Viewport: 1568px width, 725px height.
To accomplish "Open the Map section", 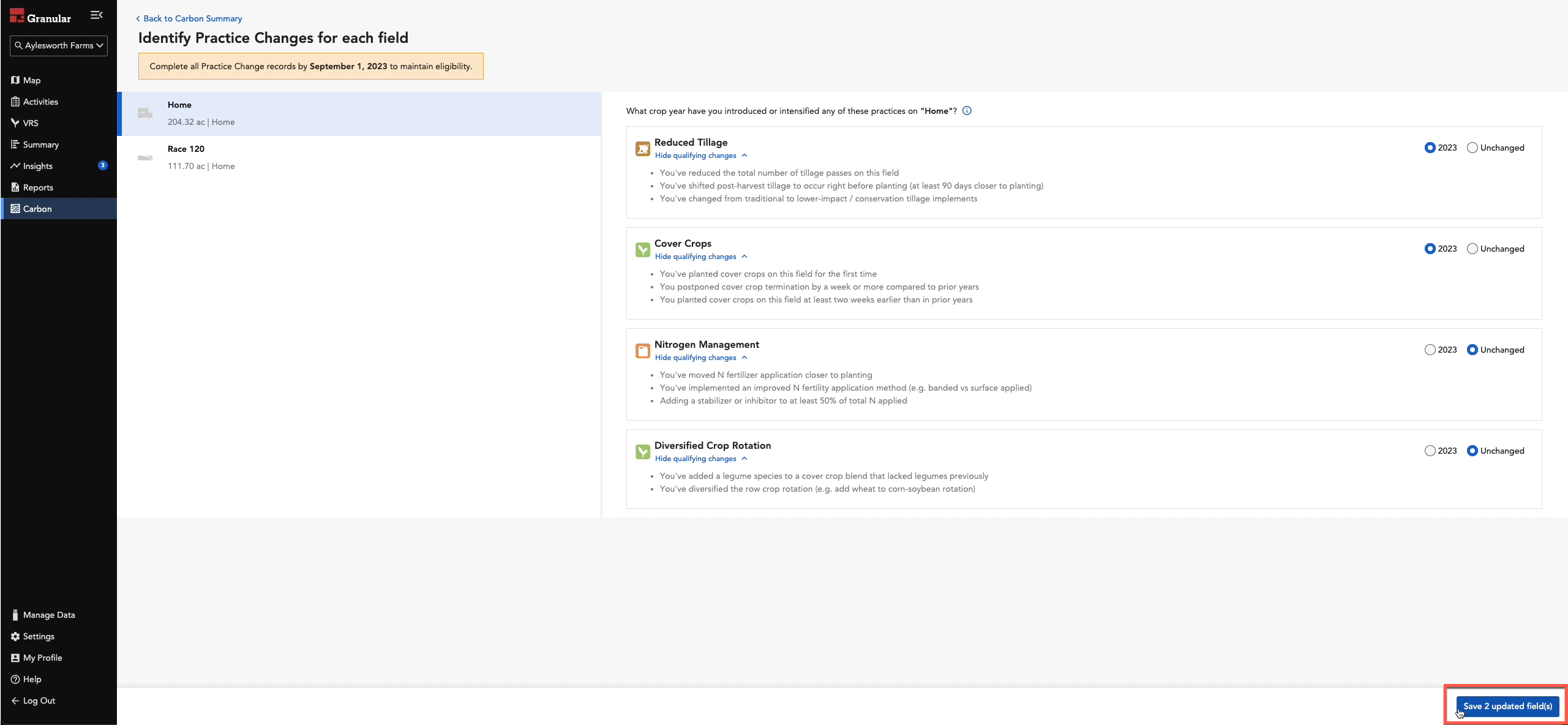I will (32, 80).
